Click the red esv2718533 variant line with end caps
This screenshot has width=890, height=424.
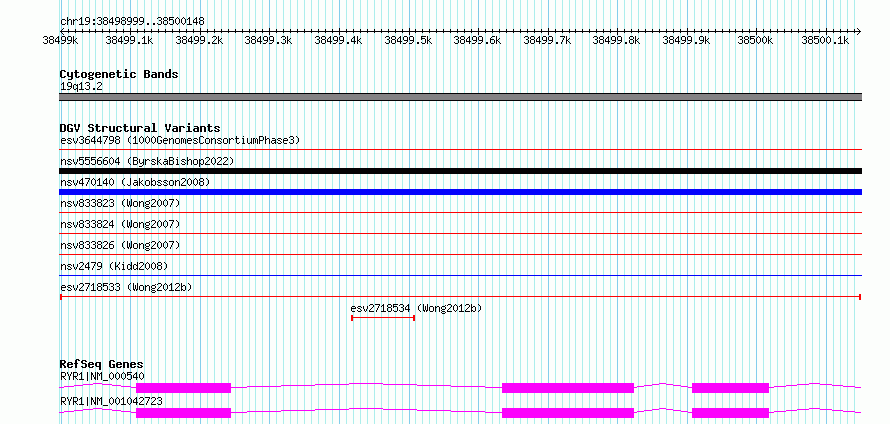[x=460, y=297]
